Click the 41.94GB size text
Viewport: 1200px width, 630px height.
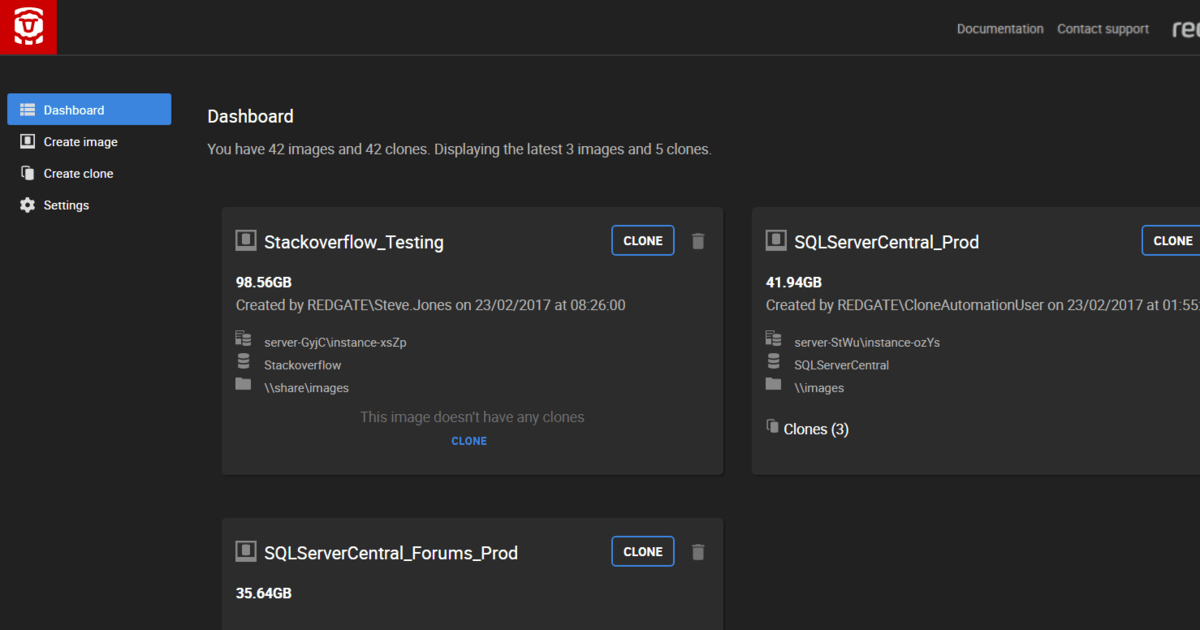click(794, 282)
